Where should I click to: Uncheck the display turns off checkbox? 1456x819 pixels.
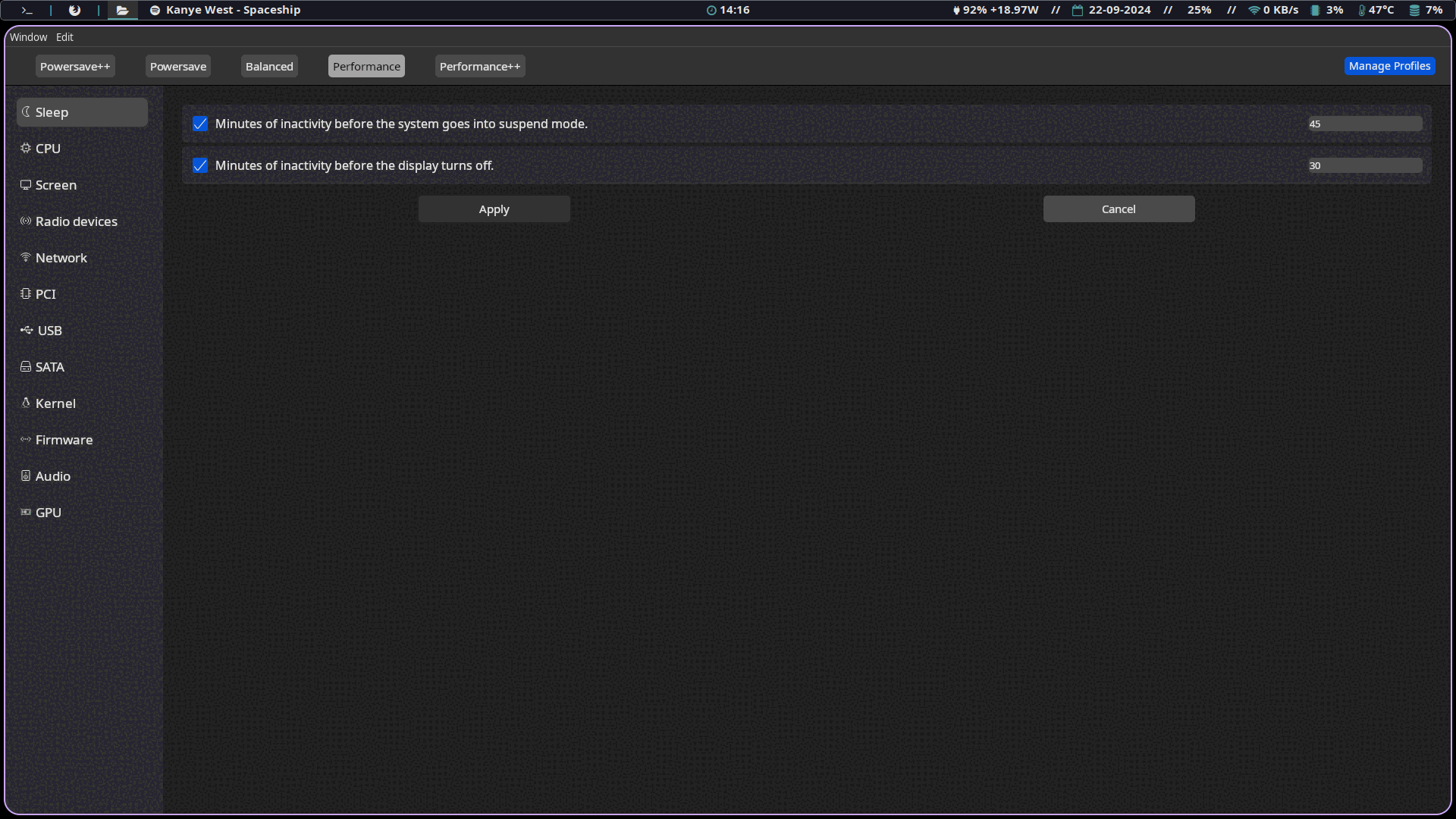[200, 165]
